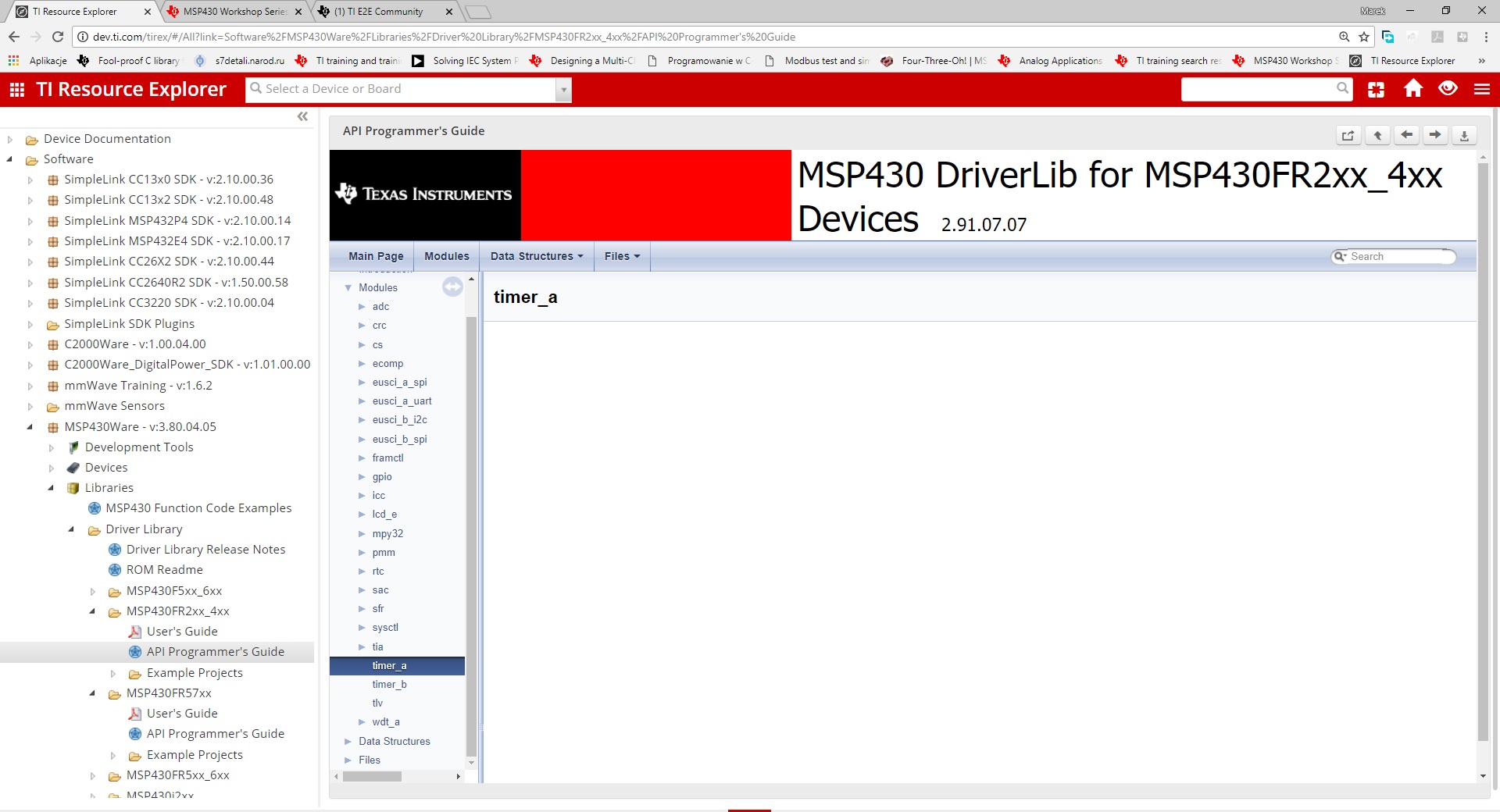1500x812 pixels.
Task: Switch to MSP430 Workshop Series browser tab
Action: tap(234, 12)
